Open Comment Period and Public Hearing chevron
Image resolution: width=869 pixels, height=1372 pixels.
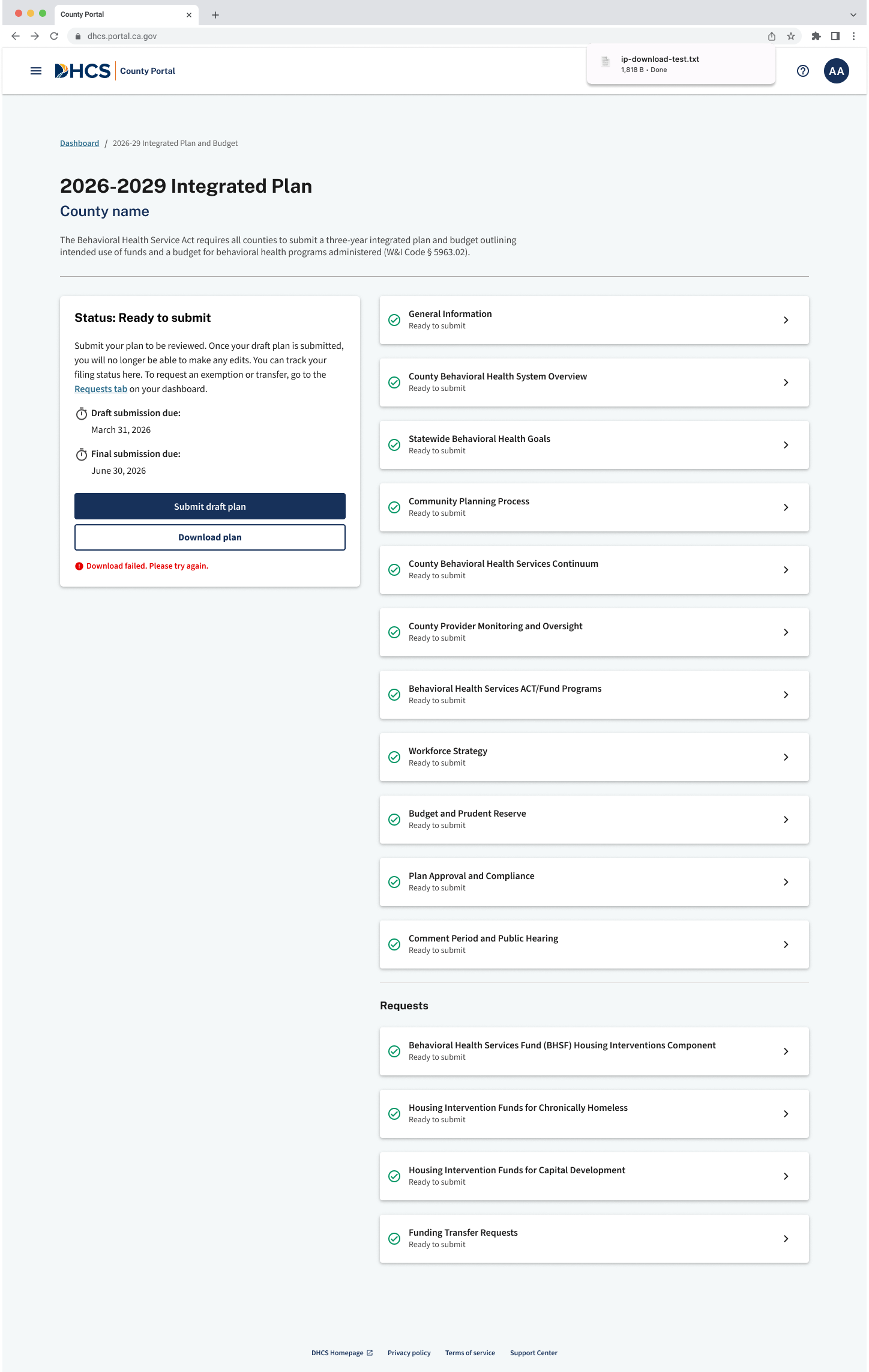point(786,944)
